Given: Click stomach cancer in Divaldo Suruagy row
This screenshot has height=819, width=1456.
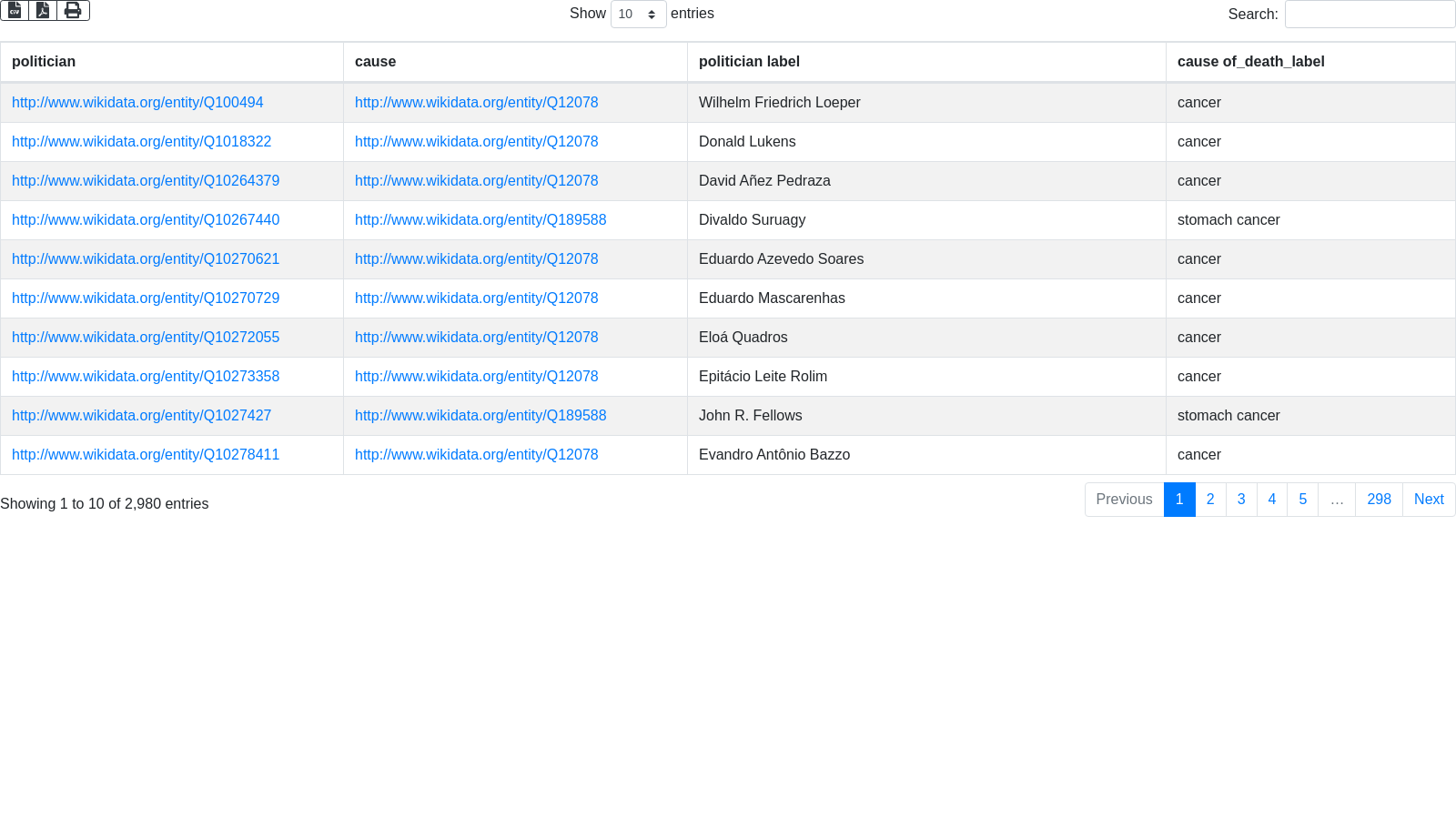Looking at the screenshot, I should [x=1228, y=220].
